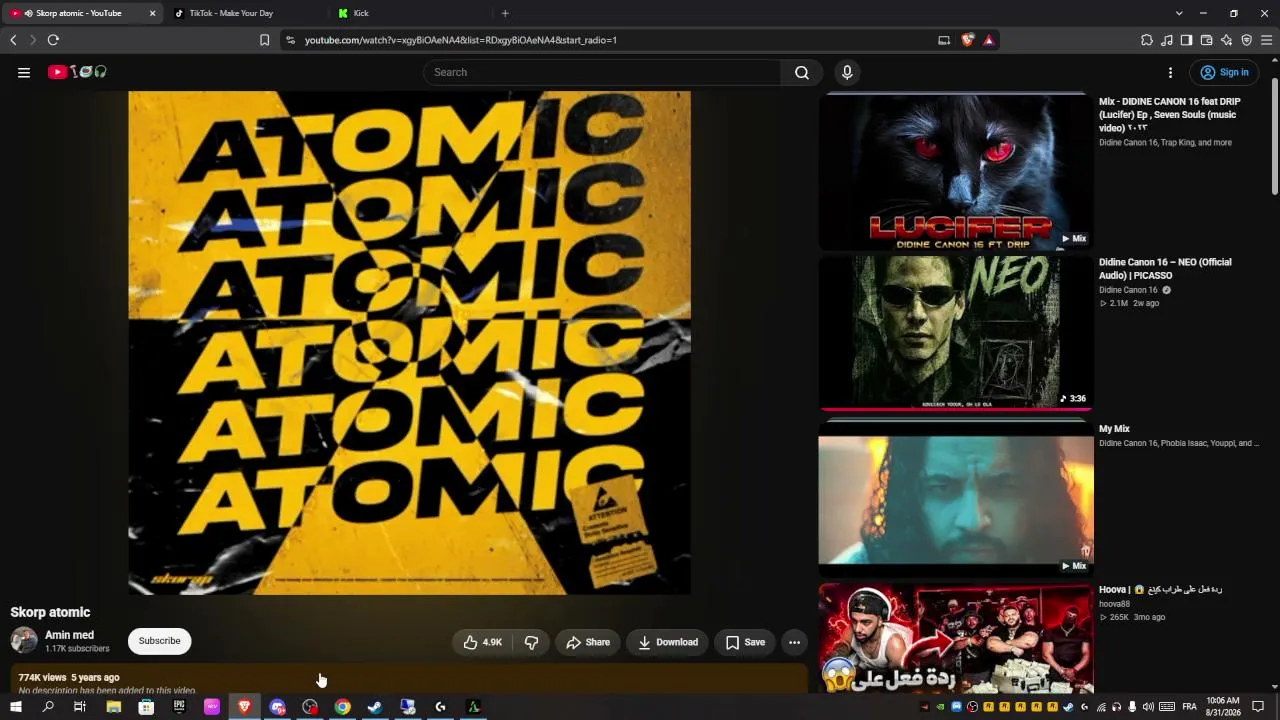Image resolution: width=1280 pixels, height=720 pixels.
Task: Toggle the browser sidebar panel
Action: (1186, 40)
